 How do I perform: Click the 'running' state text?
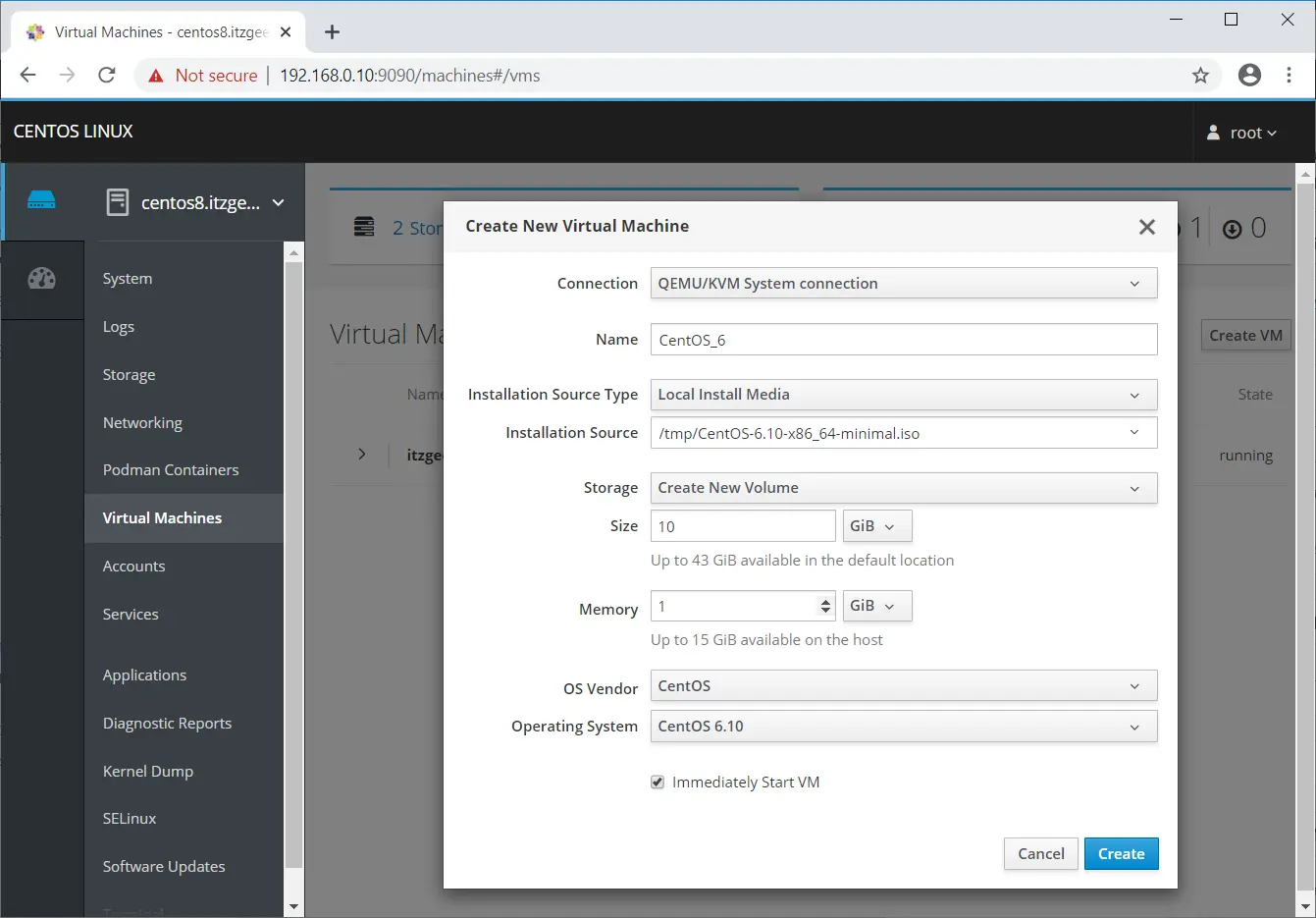click(x=1245, y=456)
